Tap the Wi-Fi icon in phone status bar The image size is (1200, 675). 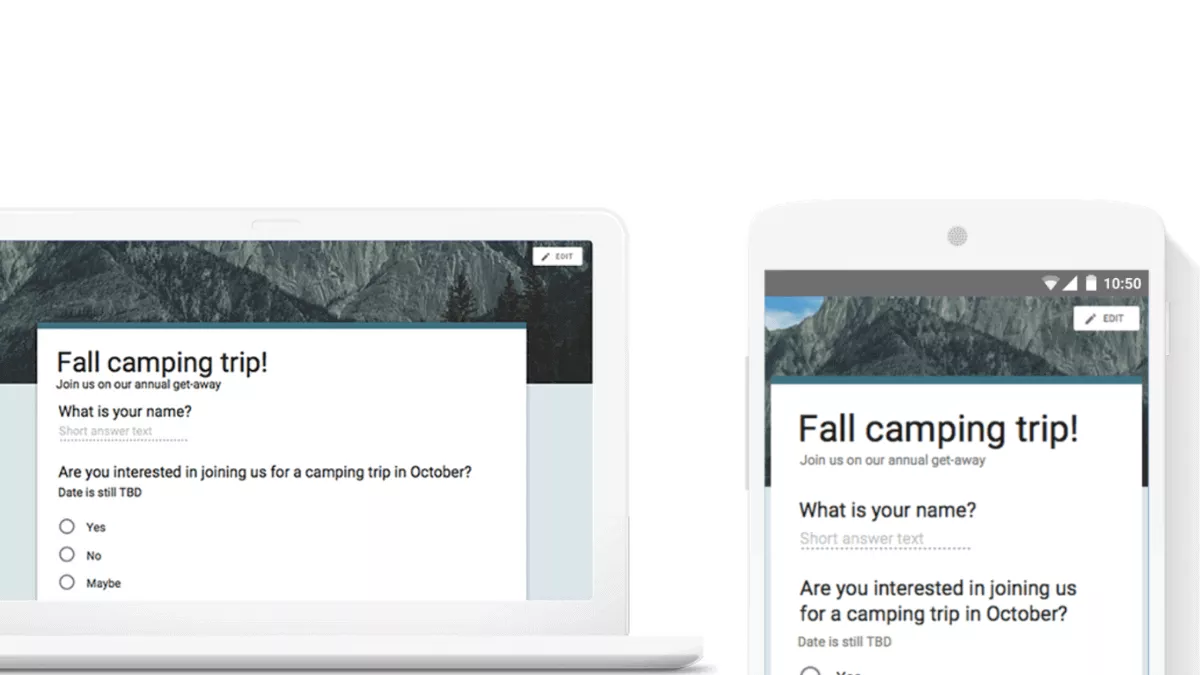[1050, 283]
